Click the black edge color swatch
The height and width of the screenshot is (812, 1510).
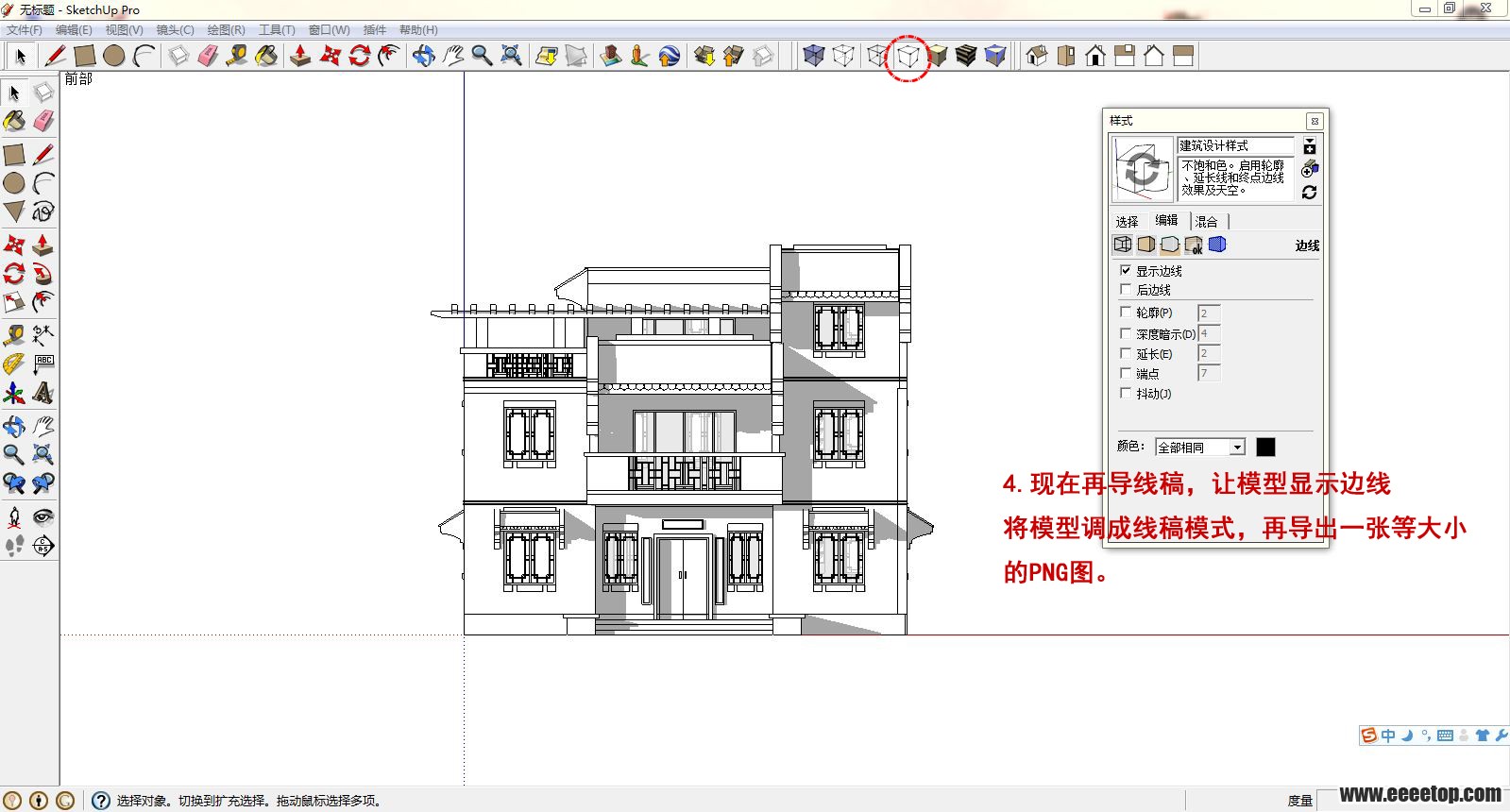pyautogui.click(x=1265, y=448)
